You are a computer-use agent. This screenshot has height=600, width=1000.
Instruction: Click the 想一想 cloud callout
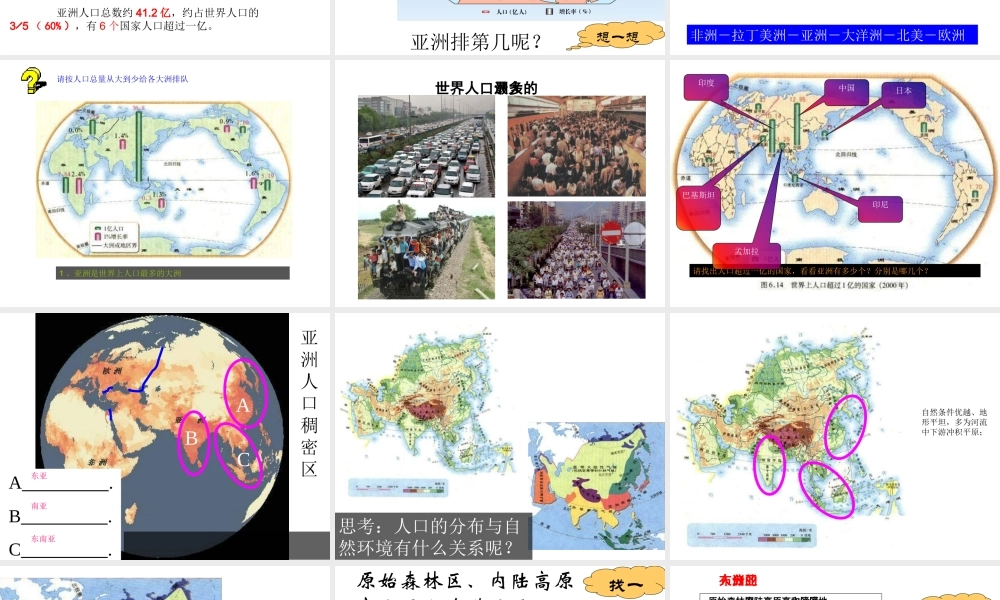pos(616,36)
